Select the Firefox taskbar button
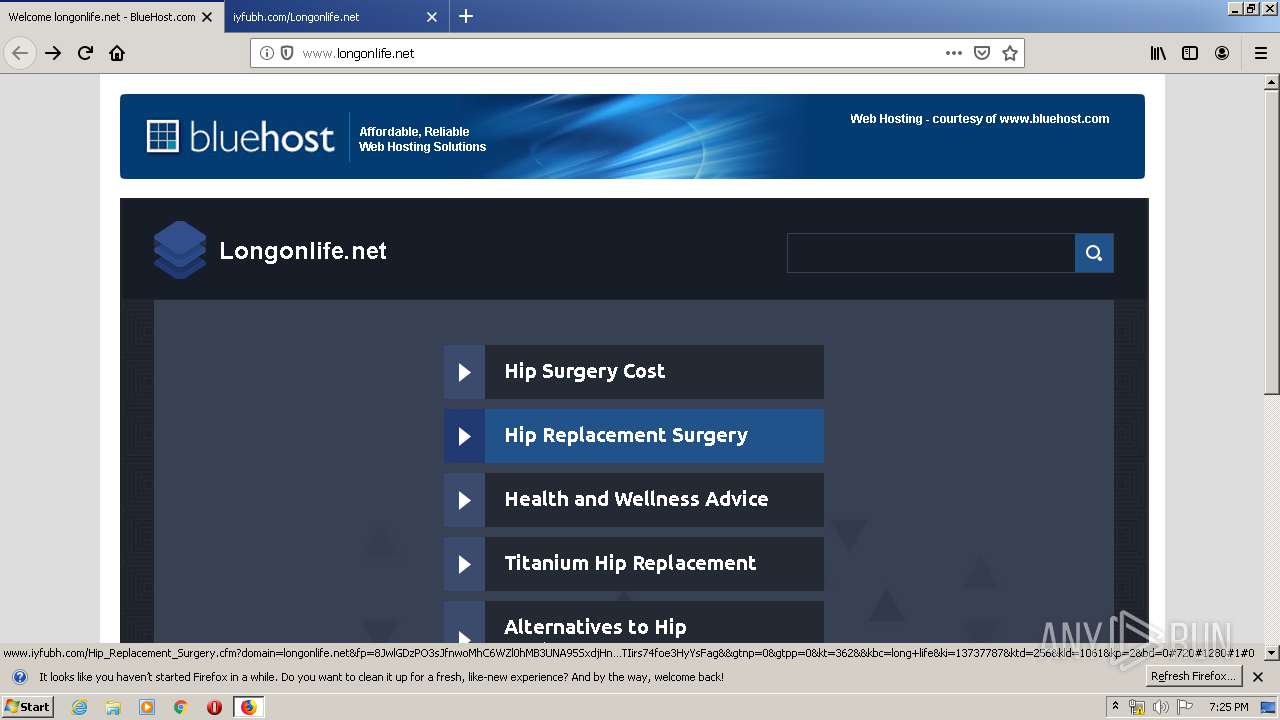This screenshot has width=1280, height=720. (x=248, y=707)
